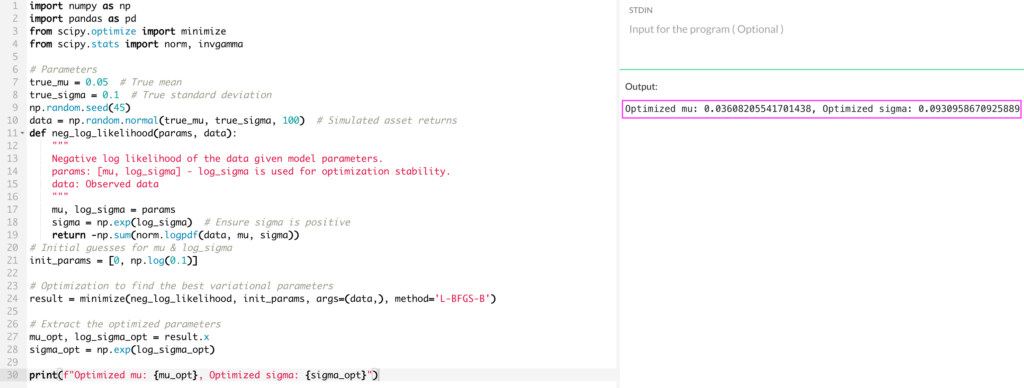Click the sigma_opt = np.exp line

pos(122,349)
